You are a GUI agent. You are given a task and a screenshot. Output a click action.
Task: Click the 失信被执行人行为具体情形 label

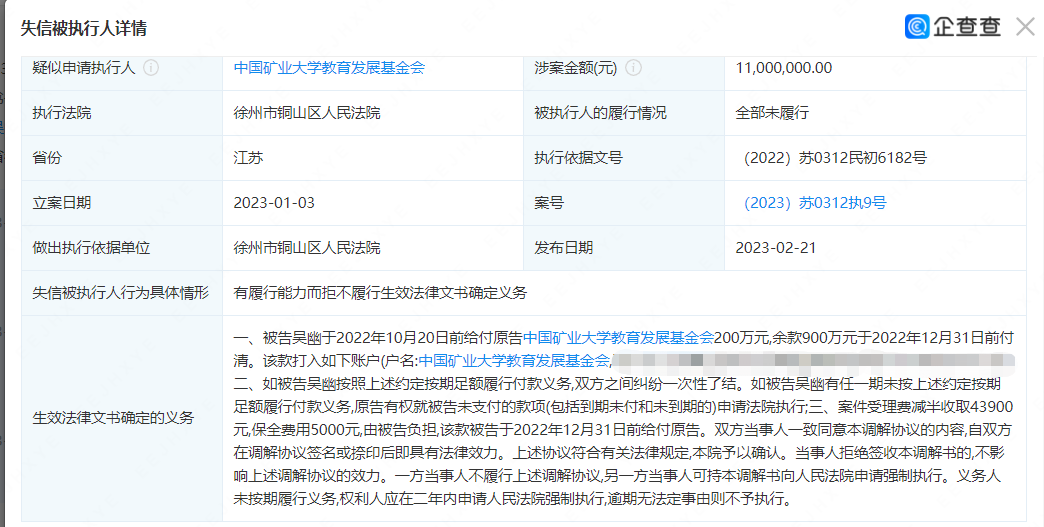click(x=121, y=293)
